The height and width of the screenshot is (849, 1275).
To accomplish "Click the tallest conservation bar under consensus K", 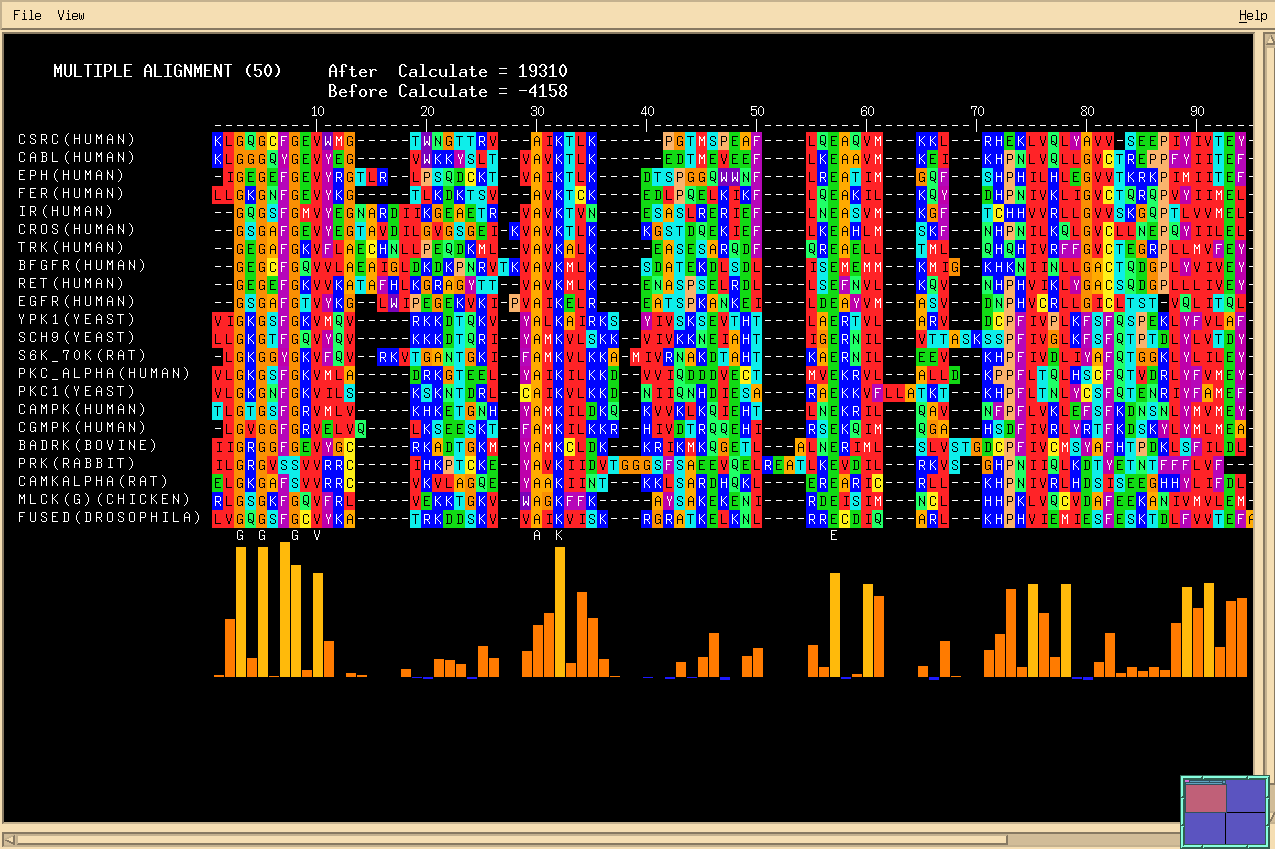I will click(560, 611).
